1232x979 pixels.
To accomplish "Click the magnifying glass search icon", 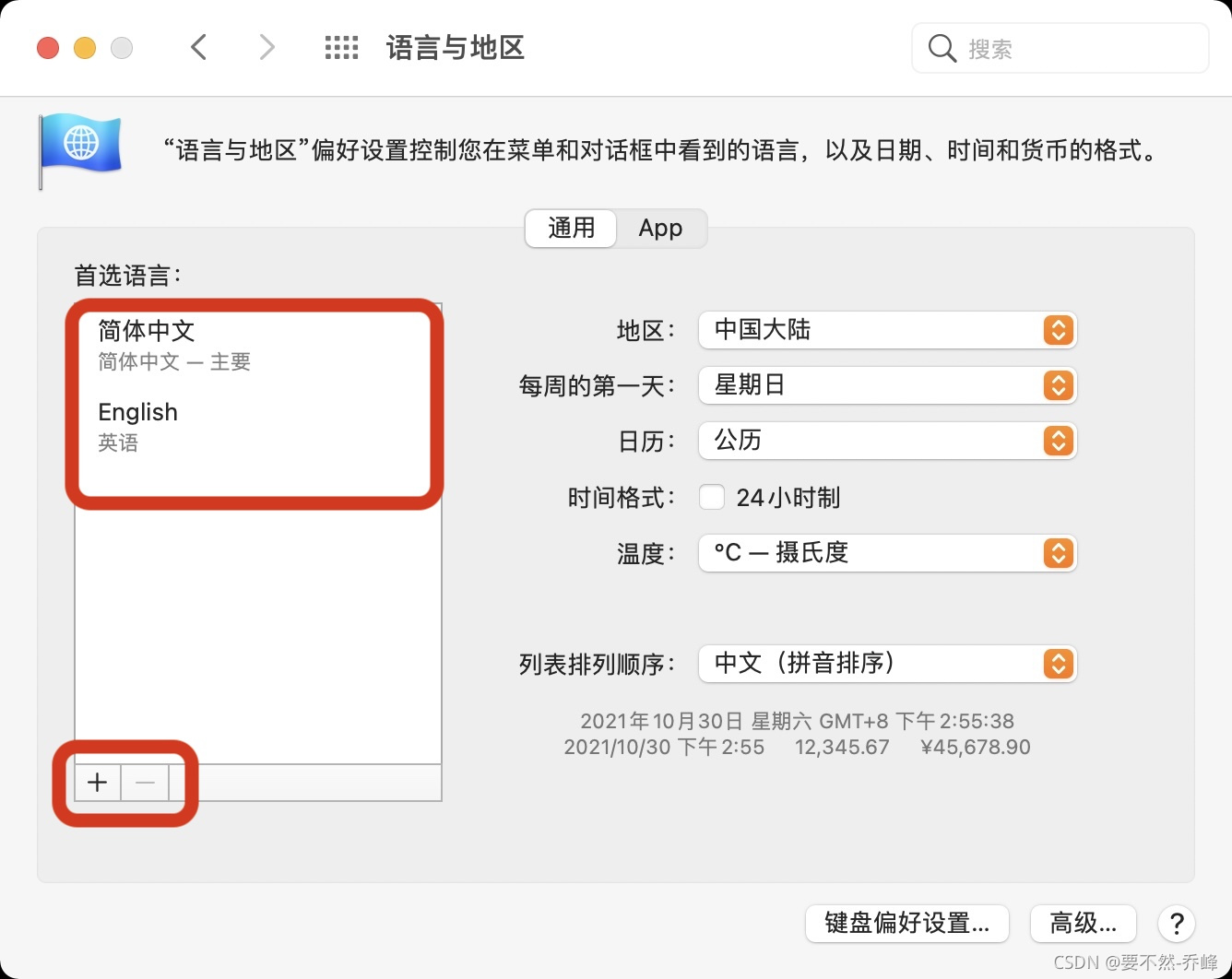I will 942,48.
